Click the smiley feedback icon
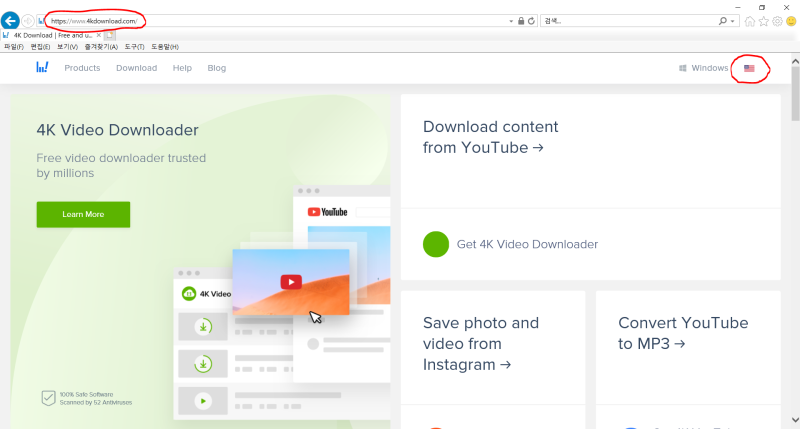Image resolution: width=800 pixels, height=429 pixels. tap(791, 21)
